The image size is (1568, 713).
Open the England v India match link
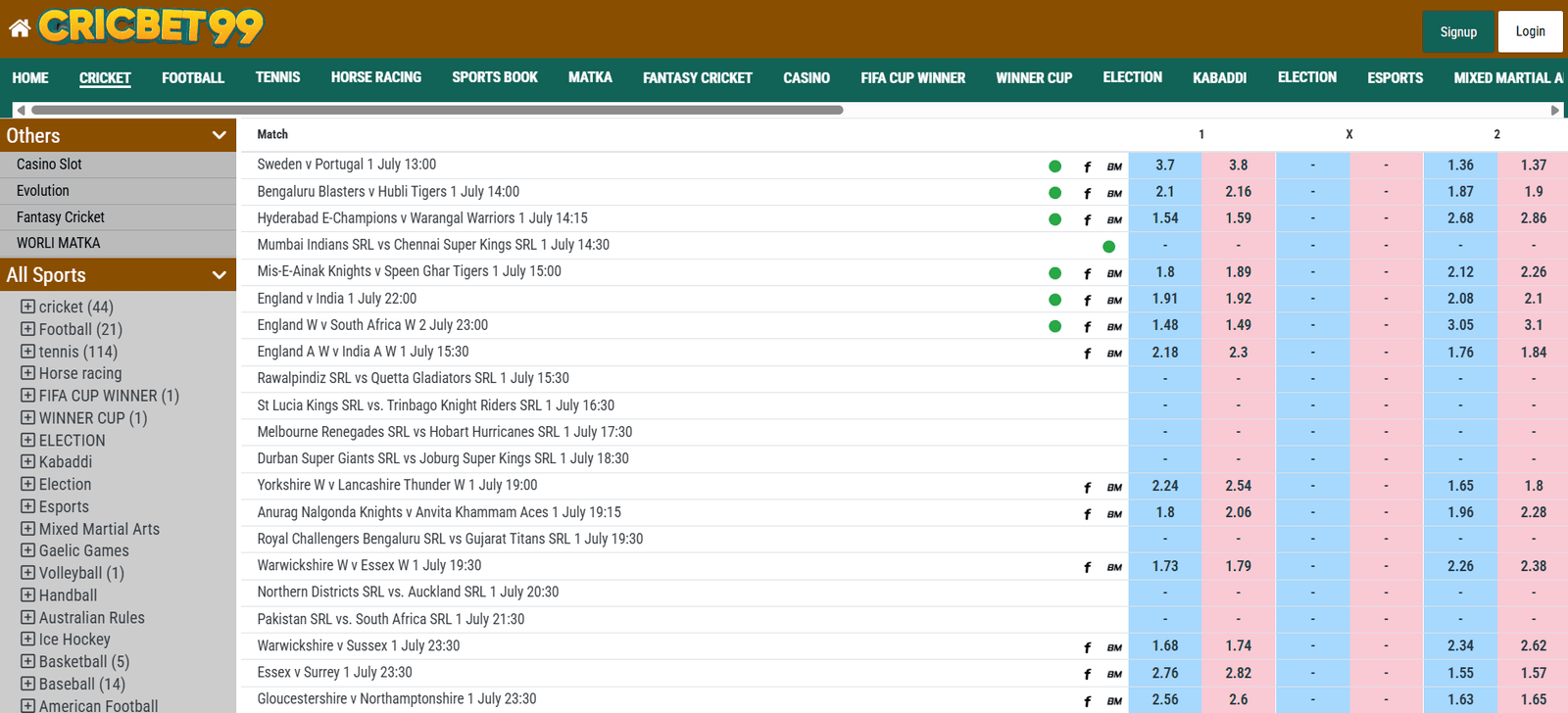pos(337,299)
